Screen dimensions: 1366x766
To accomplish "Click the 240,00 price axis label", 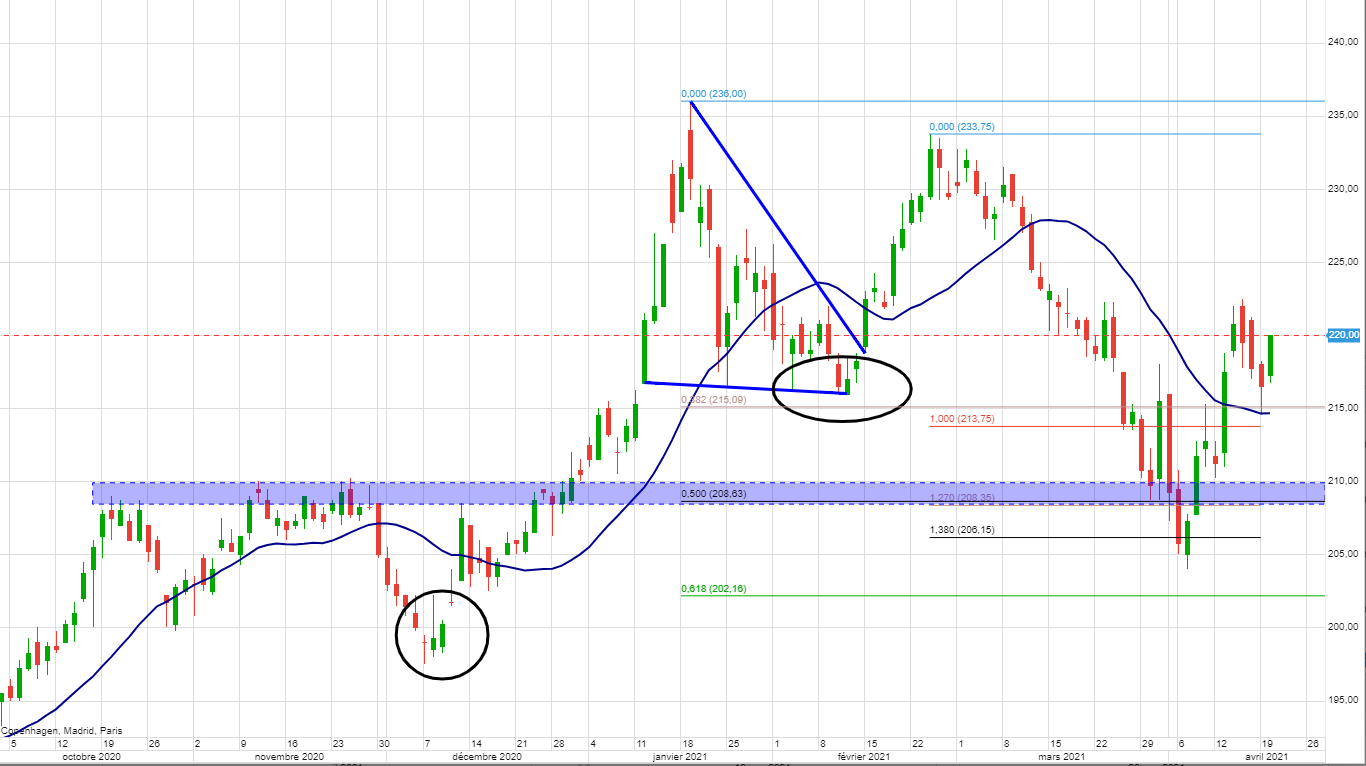I will click(x=1342, y=42).
